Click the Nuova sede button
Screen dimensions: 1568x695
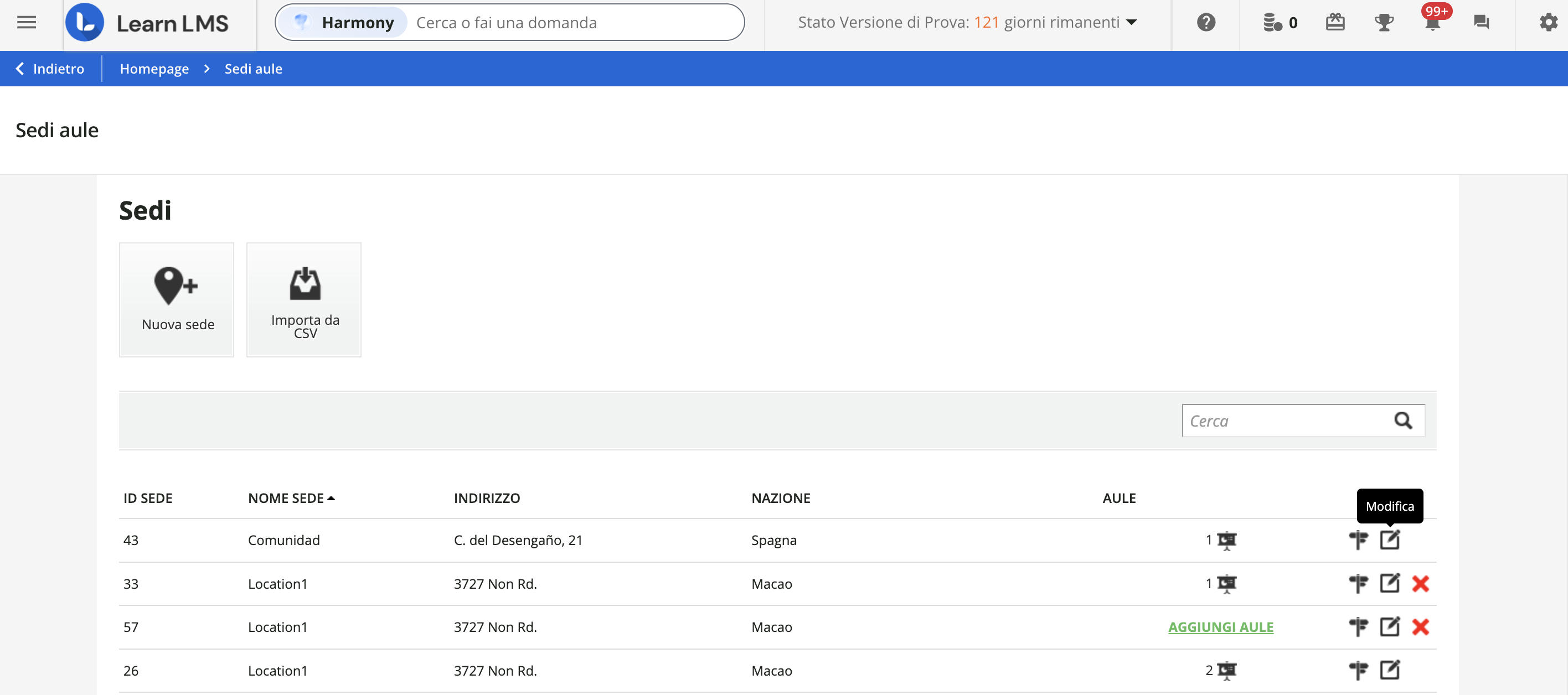pos(177,299)
